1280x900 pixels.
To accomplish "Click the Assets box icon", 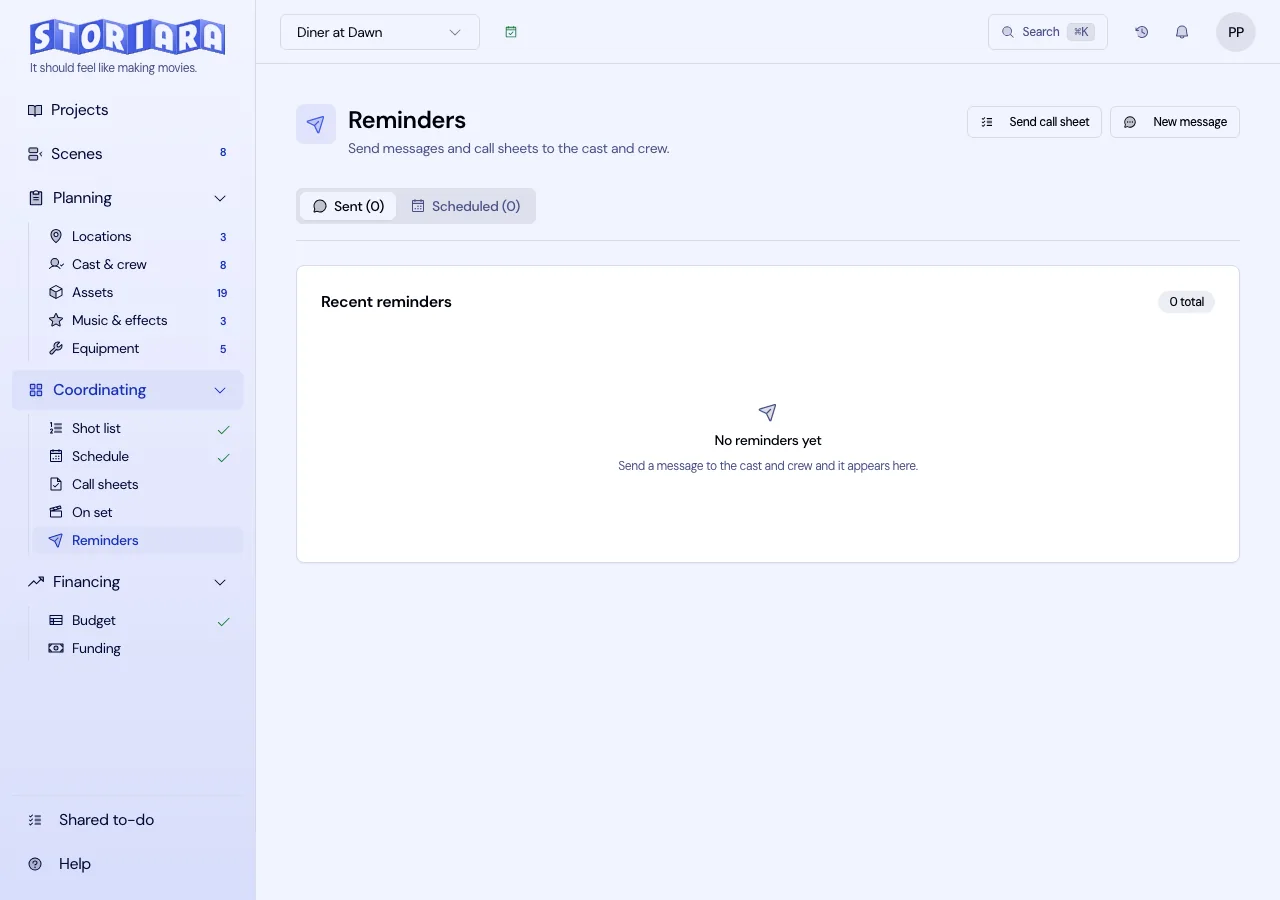I will [56, 292].
